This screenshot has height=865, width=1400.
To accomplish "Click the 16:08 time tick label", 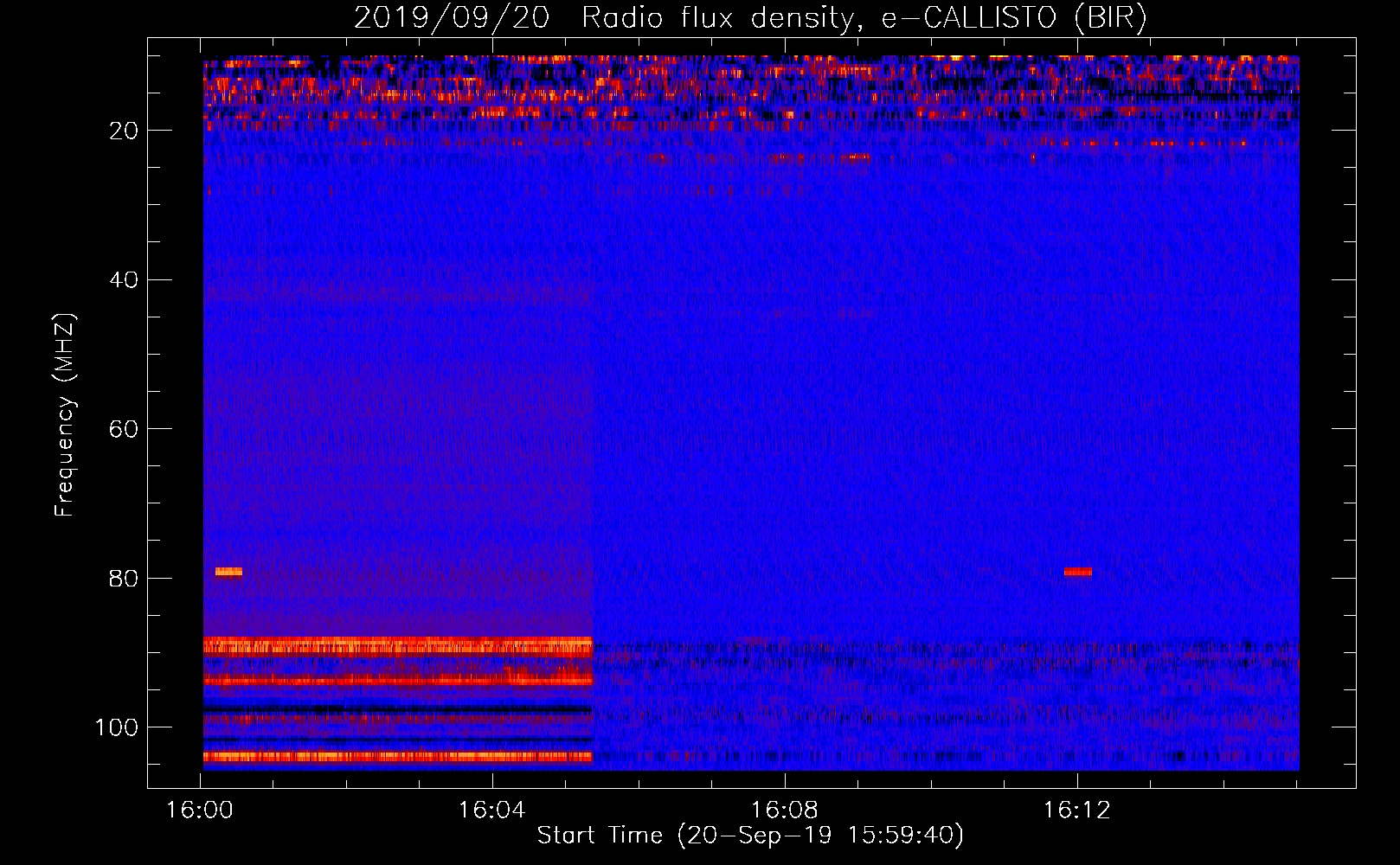I will (x=785, y=811).
